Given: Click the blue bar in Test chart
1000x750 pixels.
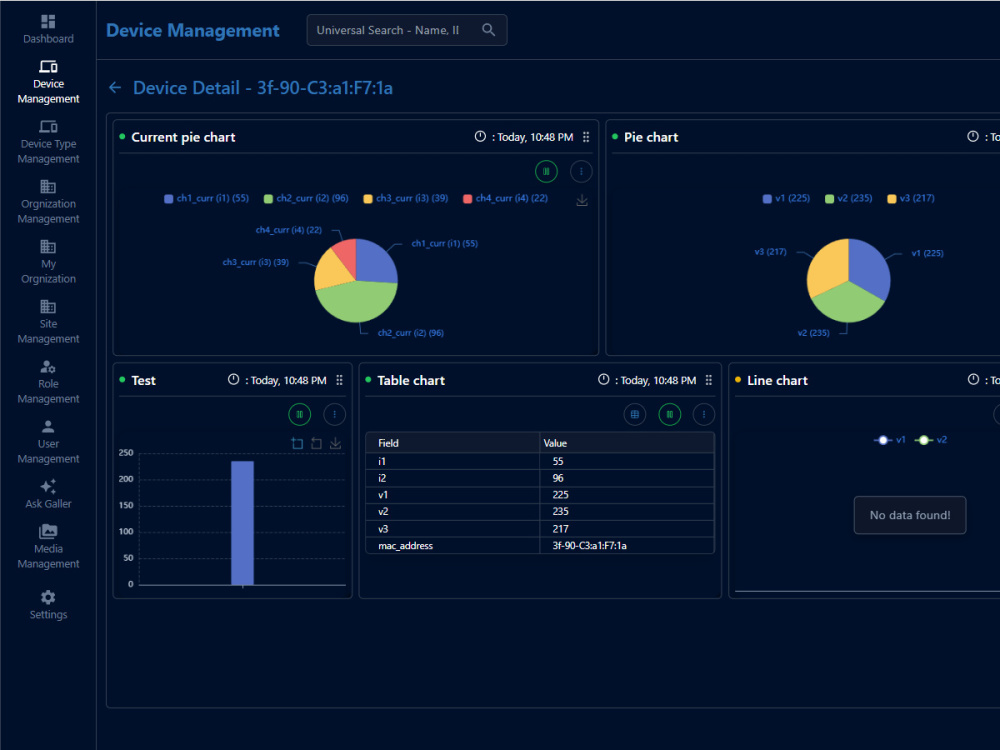Looking at the screenshot, I should pyautogui.click(x=242, y=522).
